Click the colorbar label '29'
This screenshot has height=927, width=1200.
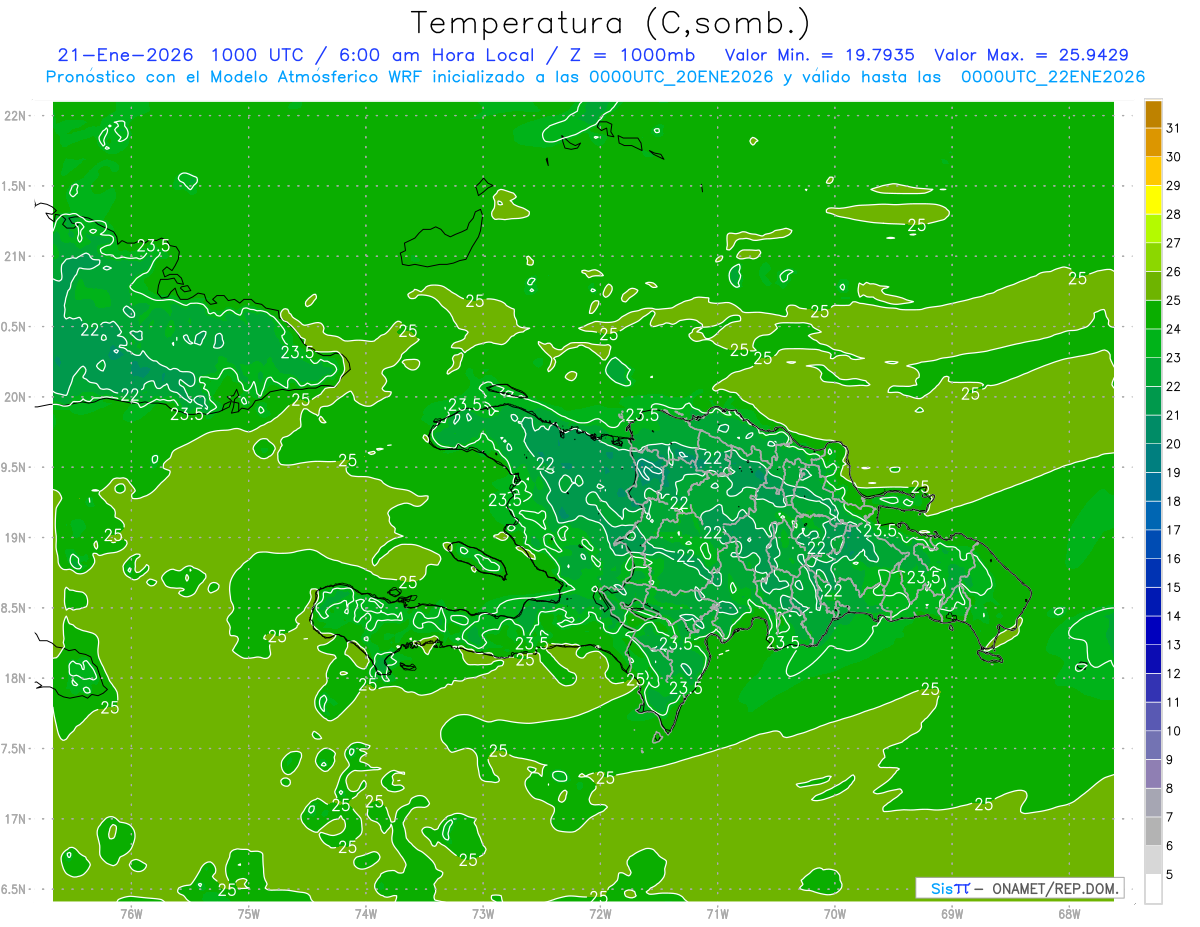pos(1174,186)
